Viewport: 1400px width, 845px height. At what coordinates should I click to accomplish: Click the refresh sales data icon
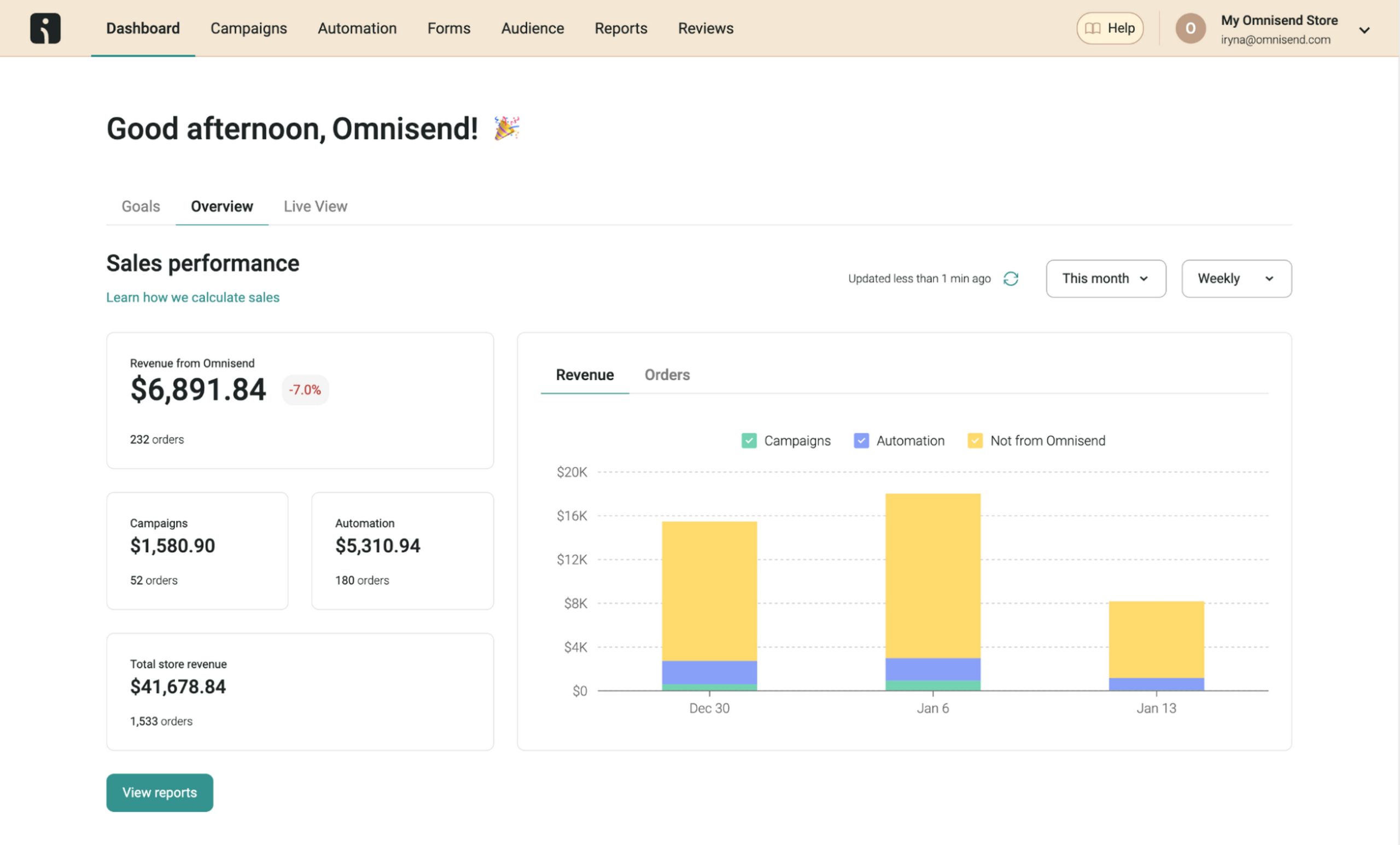point(1011,278)
